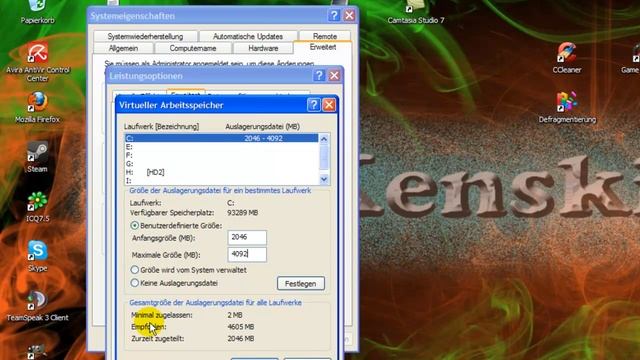This screenshot has height=360, width=640.
Task: Switch to Systemwiederherstellung tab in Systemeigenschaften
Action: click(145, 36)
